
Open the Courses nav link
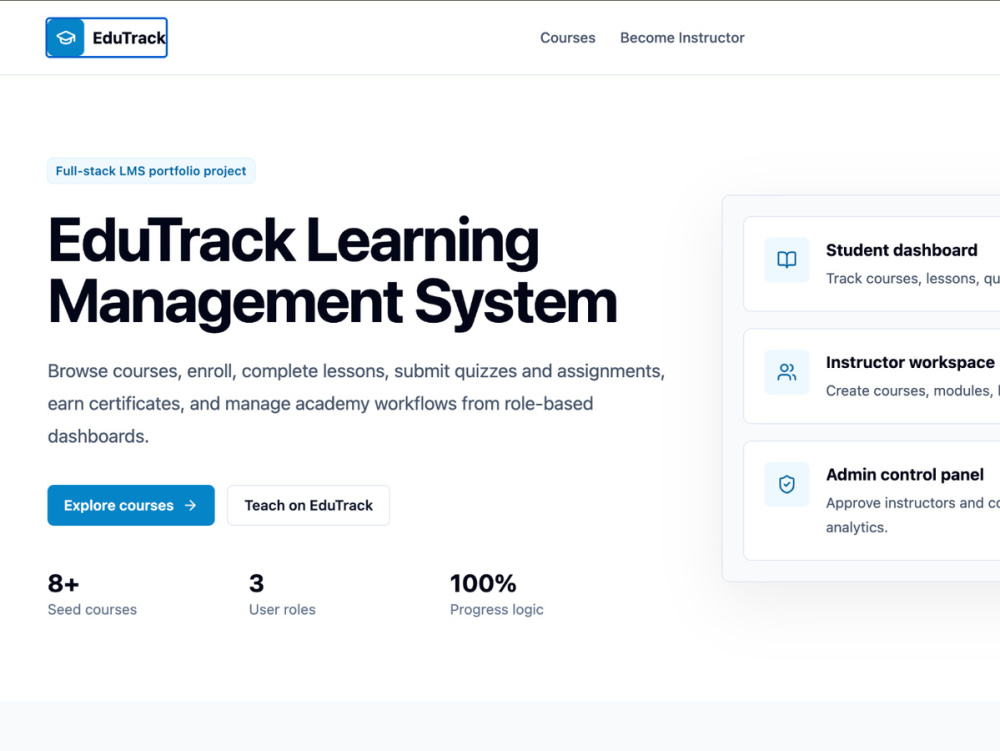click(x=568, y=38)
